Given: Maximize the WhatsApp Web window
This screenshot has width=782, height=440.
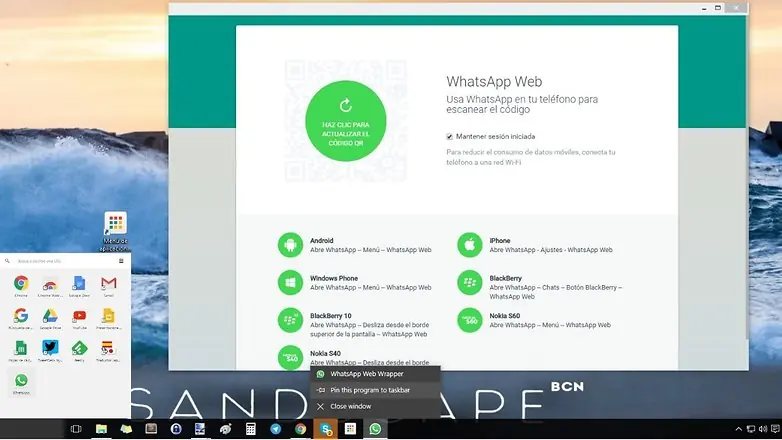Looking at the screenshot, I should click(718, 8).
